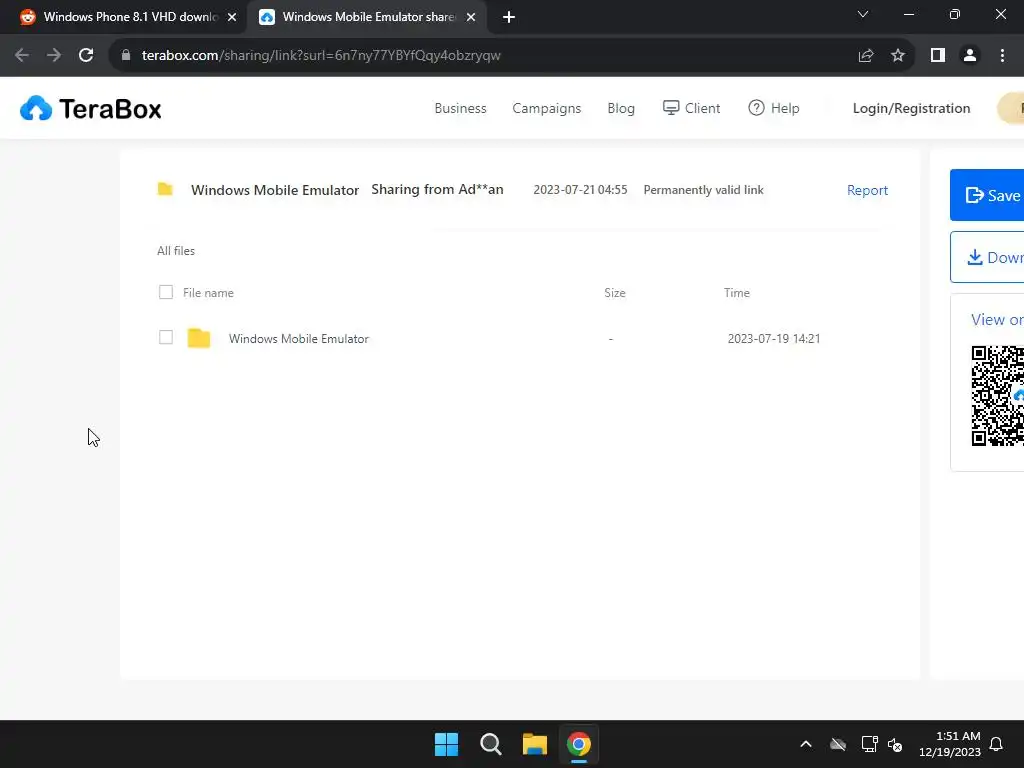This screenshot has width=1024, height=768.
Task: Click the All files breadcrumb
Action: (176, 251)
